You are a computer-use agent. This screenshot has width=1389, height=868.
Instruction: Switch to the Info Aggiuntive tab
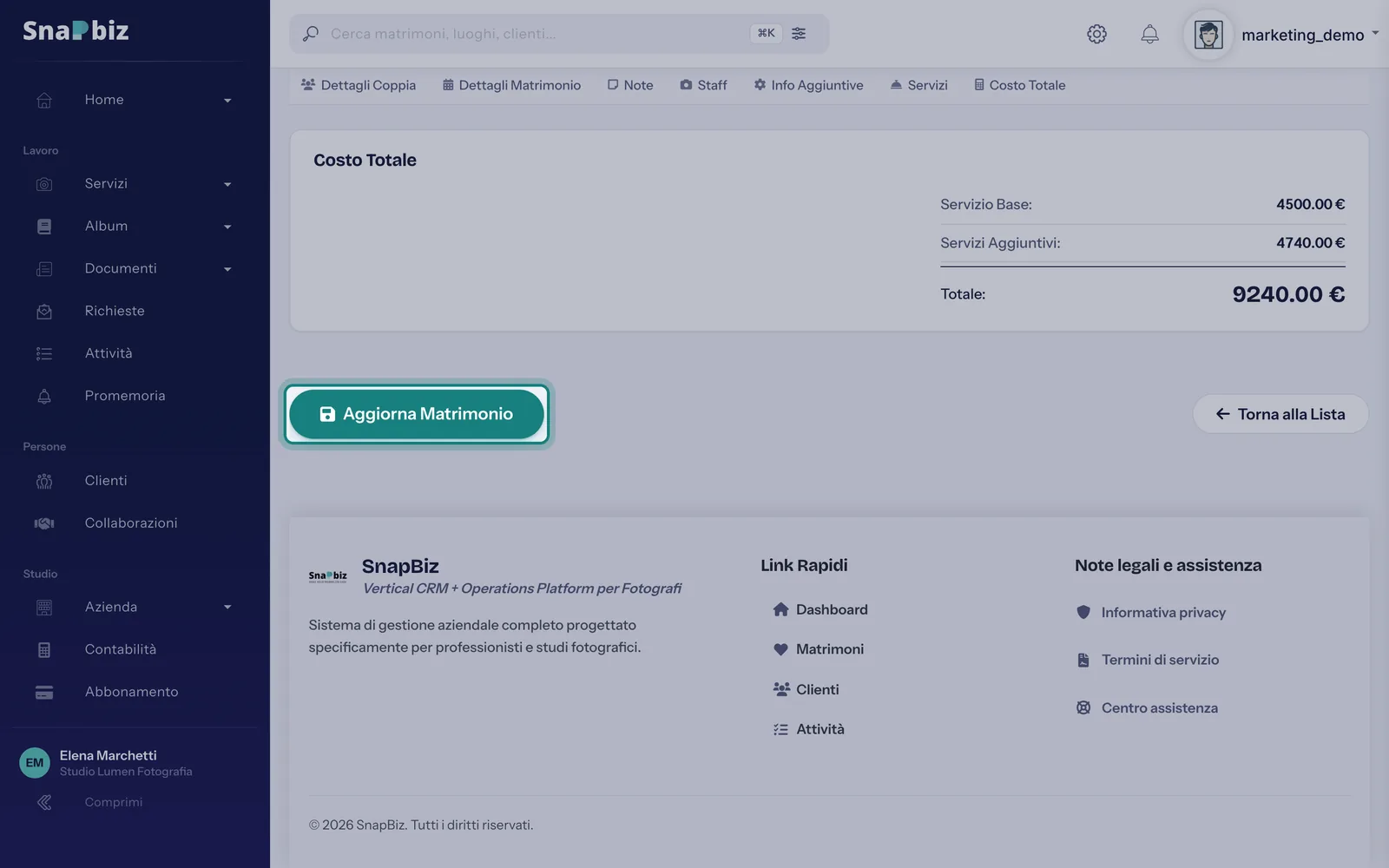(808, 85)
